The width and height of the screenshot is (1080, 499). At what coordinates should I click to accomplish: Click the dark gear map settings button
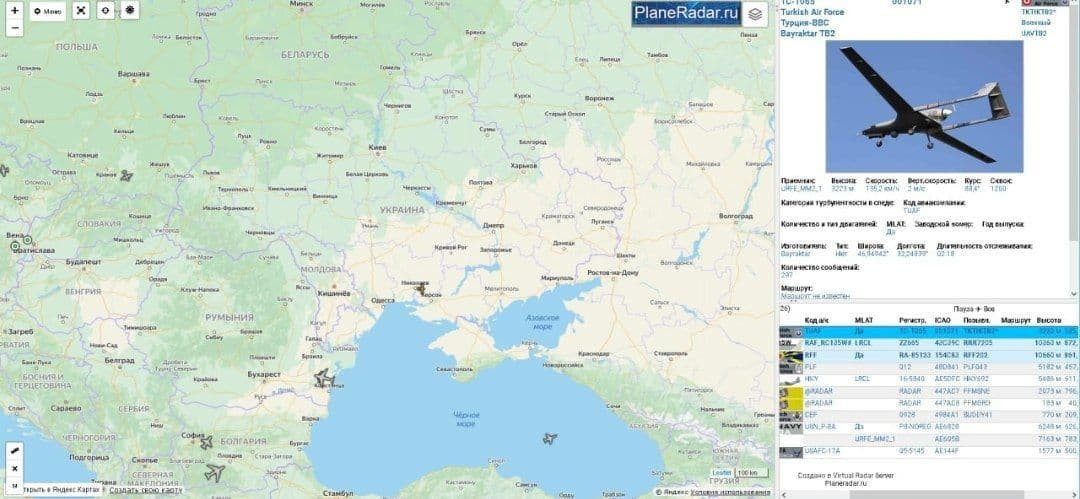tap(130, 12)
